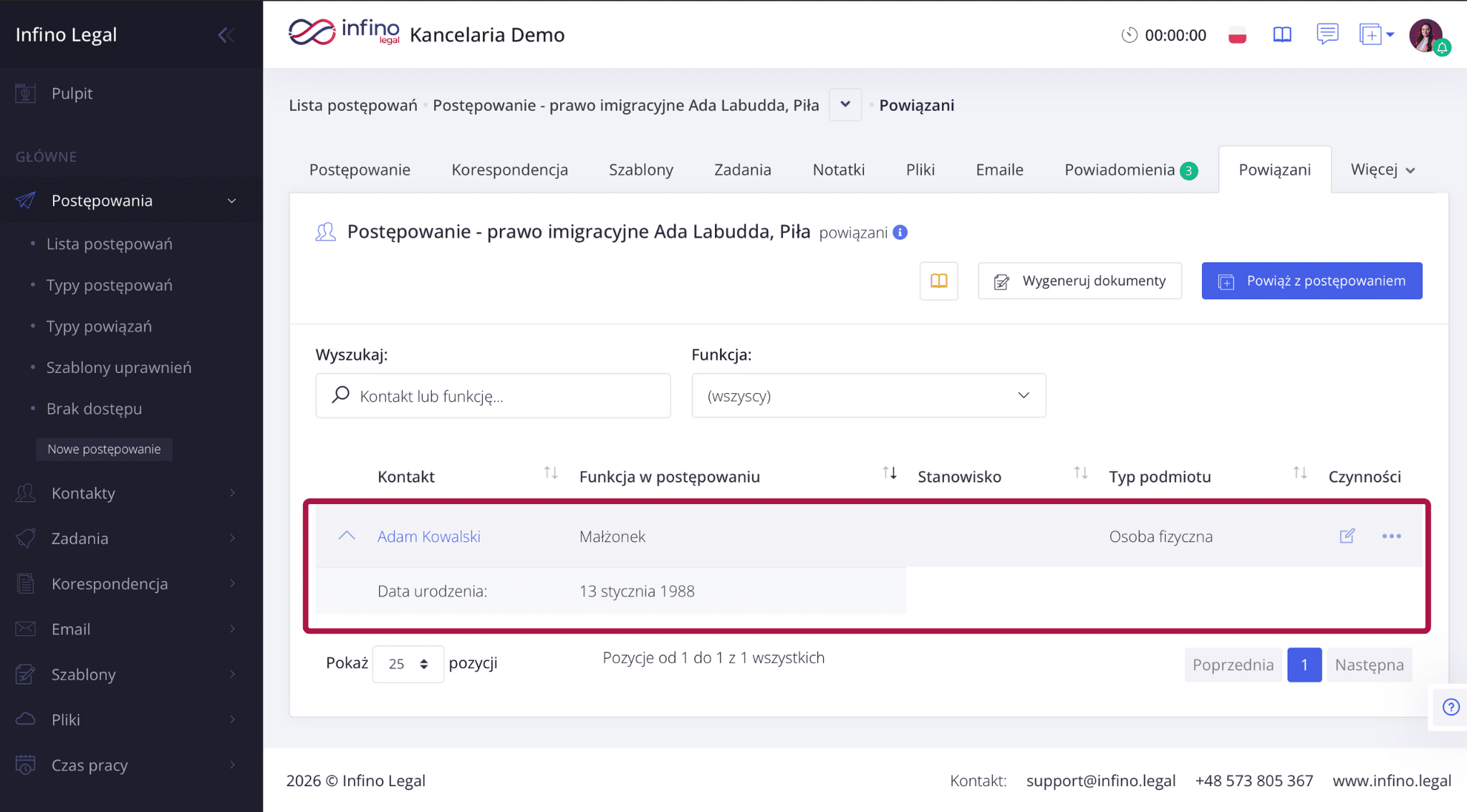Focus the Kontakt lub funkcję search field

pyautogui.click(x=501, y=396)
